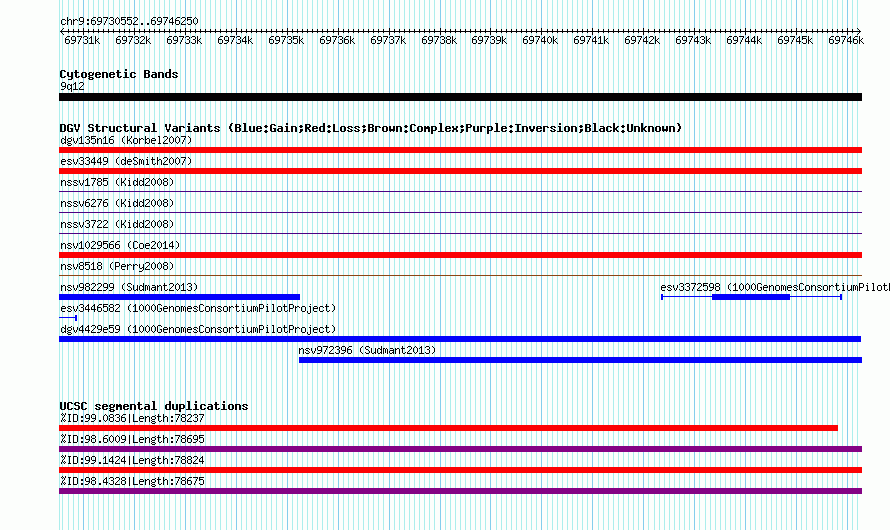Image resolution: width=890 pixels, height=530 pixels.
Task: Select the blue nsv982299 gain bar
Action: tap(179, 297)
